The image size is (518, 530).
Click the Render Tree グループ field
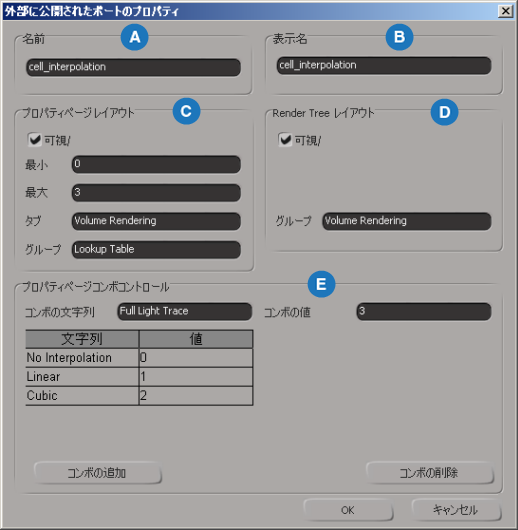(407, 221)
